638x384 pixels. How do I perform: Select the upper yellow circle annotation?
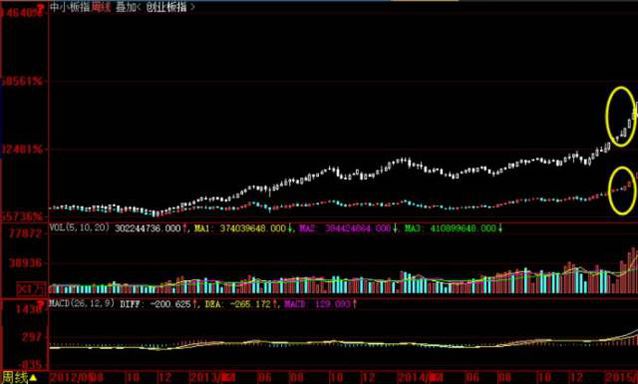621,117
